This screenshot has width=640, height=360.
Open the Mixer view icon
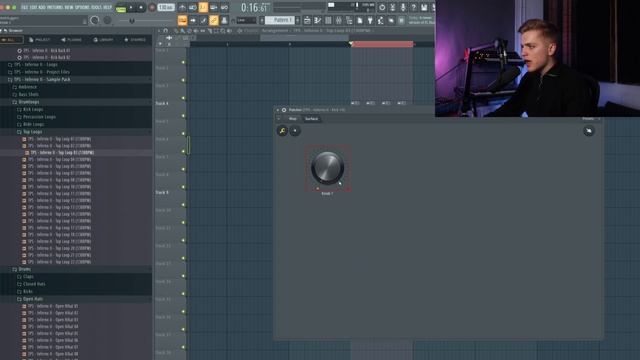(x=338, y=20)
